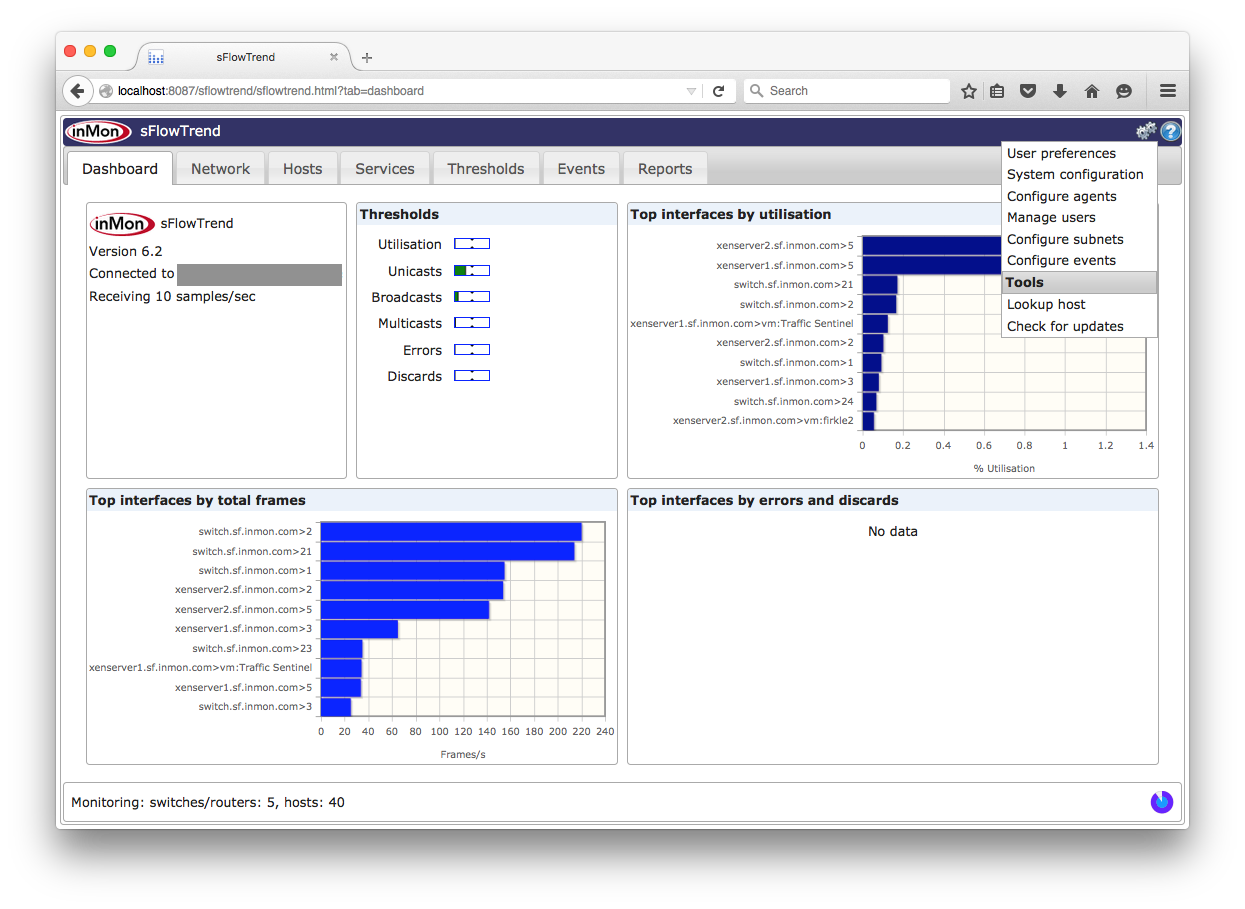Click the xenserver1.sf.inmon.com>3 frames bar
The width and height of the screenshot is (1245, 909).
(359, 629)
